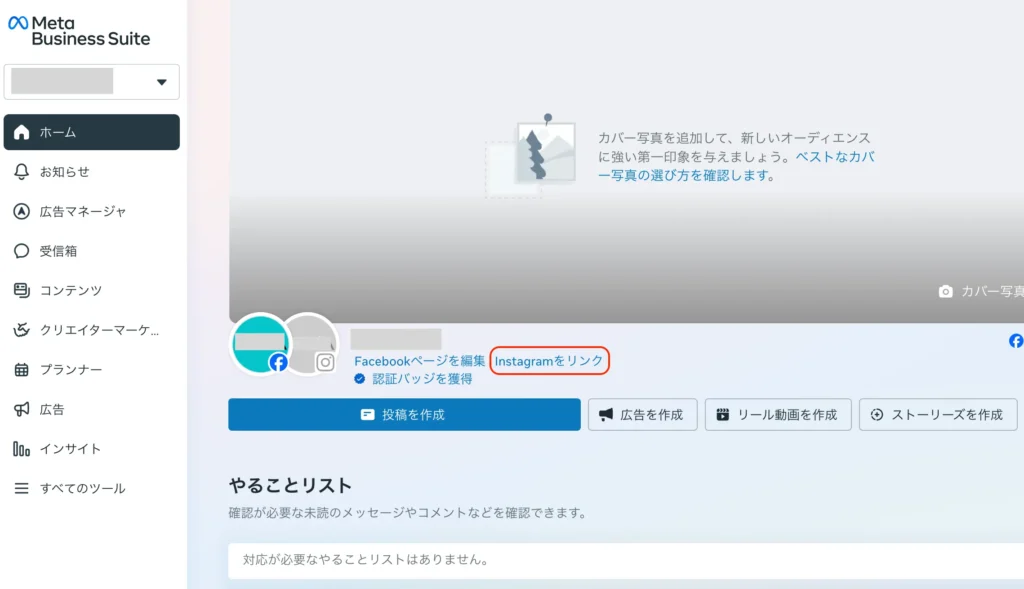1024x589 pixels.
Task: Open the 受信箱 inbox icon
Action: click(x=21, y=251)
